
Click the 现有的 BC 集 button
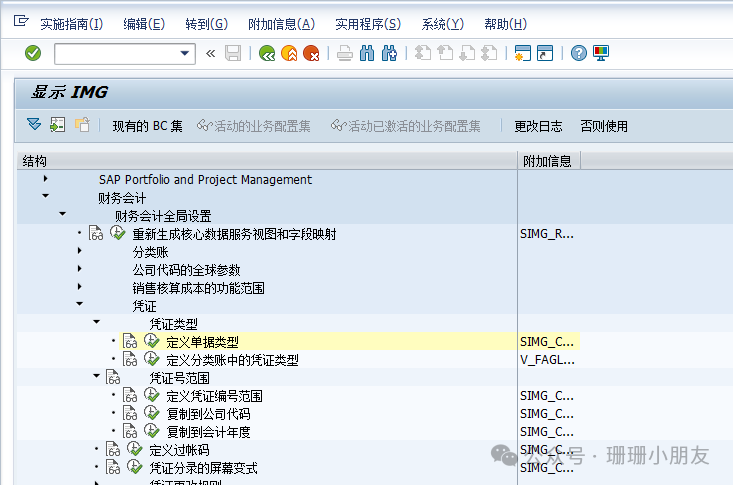[x=147, y=126]
